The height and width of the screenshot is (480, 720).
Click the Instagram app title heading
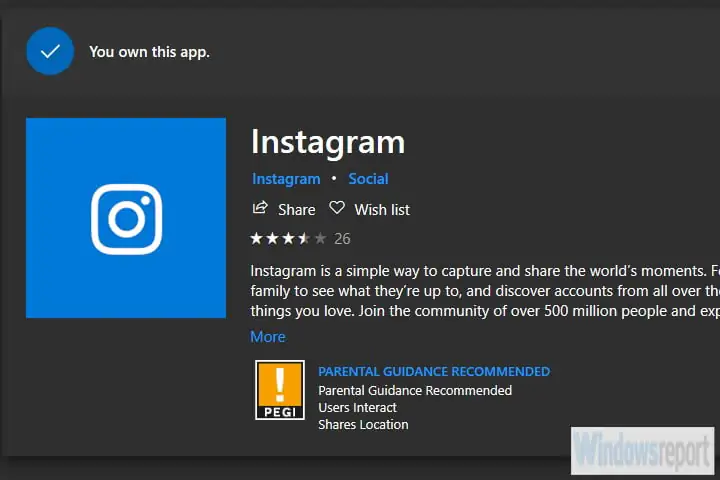[x=327, y=141]
